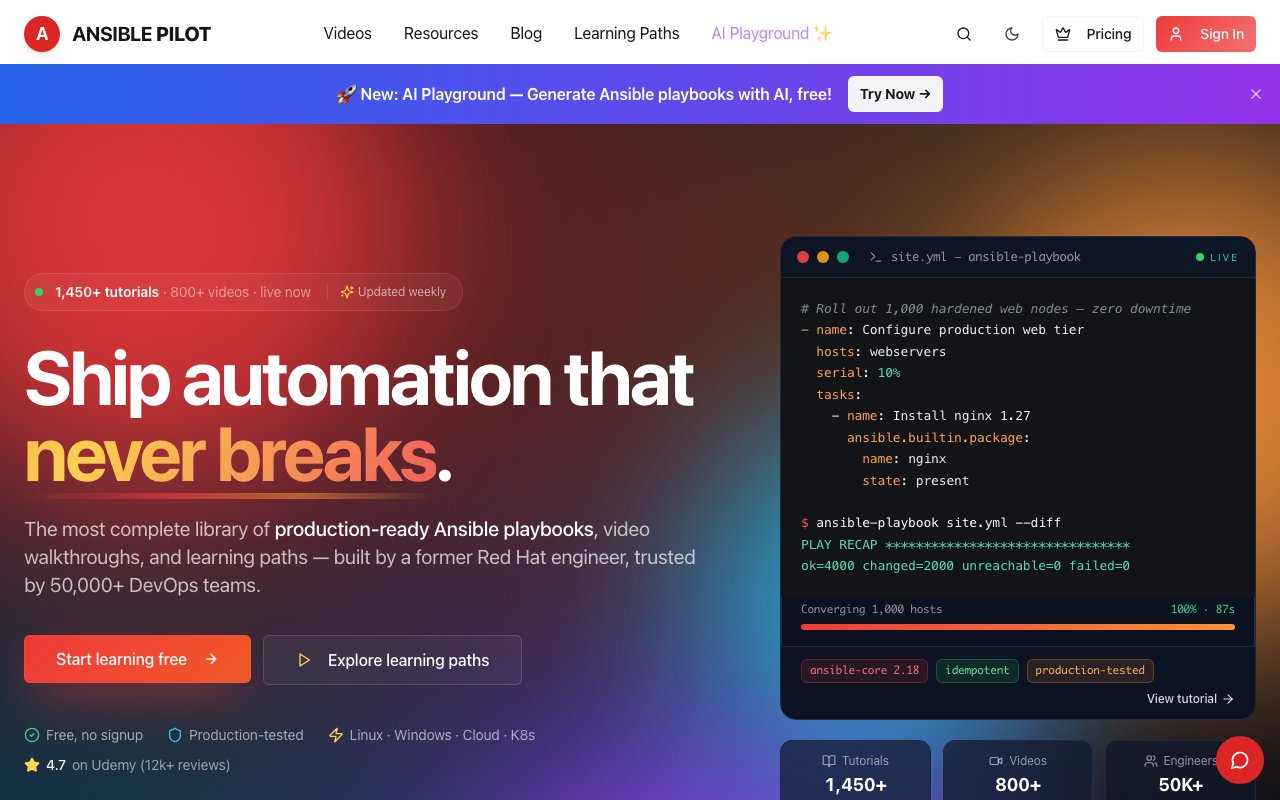The width and height of the screenshot is (1280, 800).
Task: Click the never breaks headline text
Action: pos(230,454)
